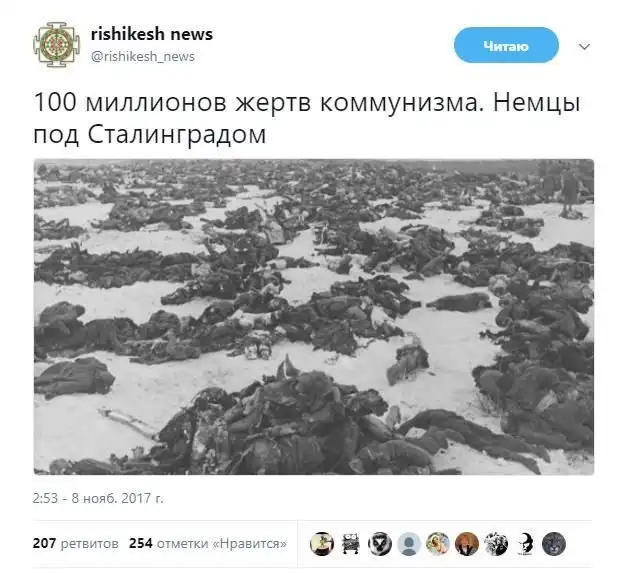Image resolution: width=628 pixels, height=573 pixels.
Task: Click the 2:53 - 8 нояб. 2017 timestamp
Action: (98, 498)
